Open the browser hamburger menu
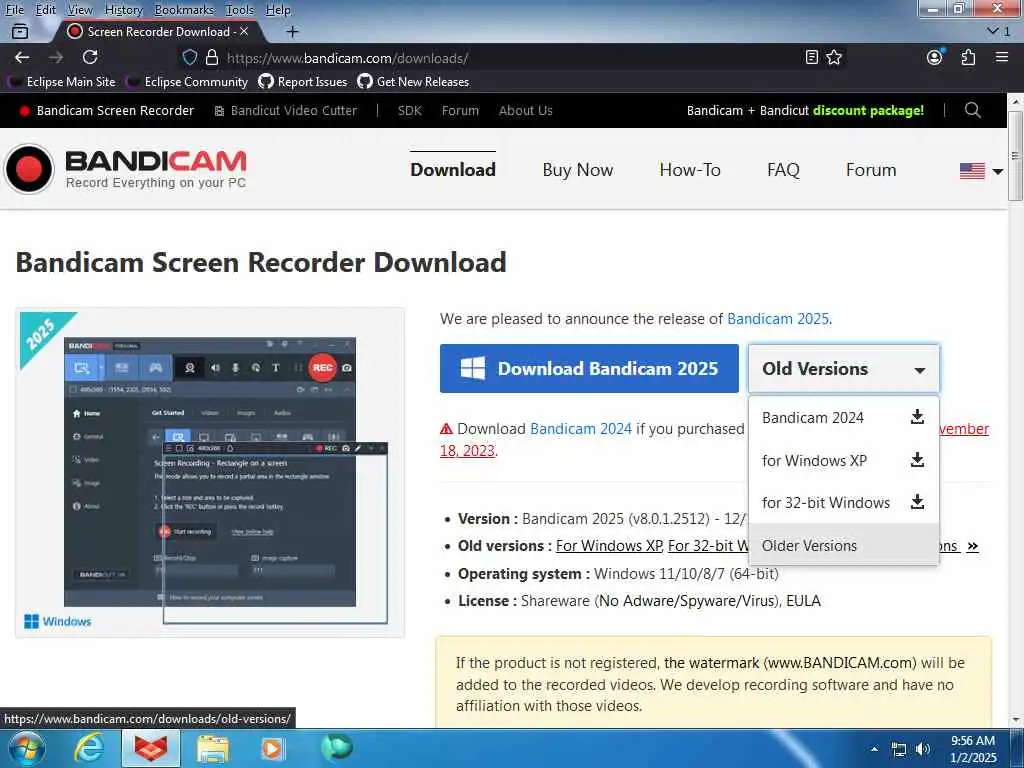The width and height of the screenshot is (1024, 768). click(1002, 57)
